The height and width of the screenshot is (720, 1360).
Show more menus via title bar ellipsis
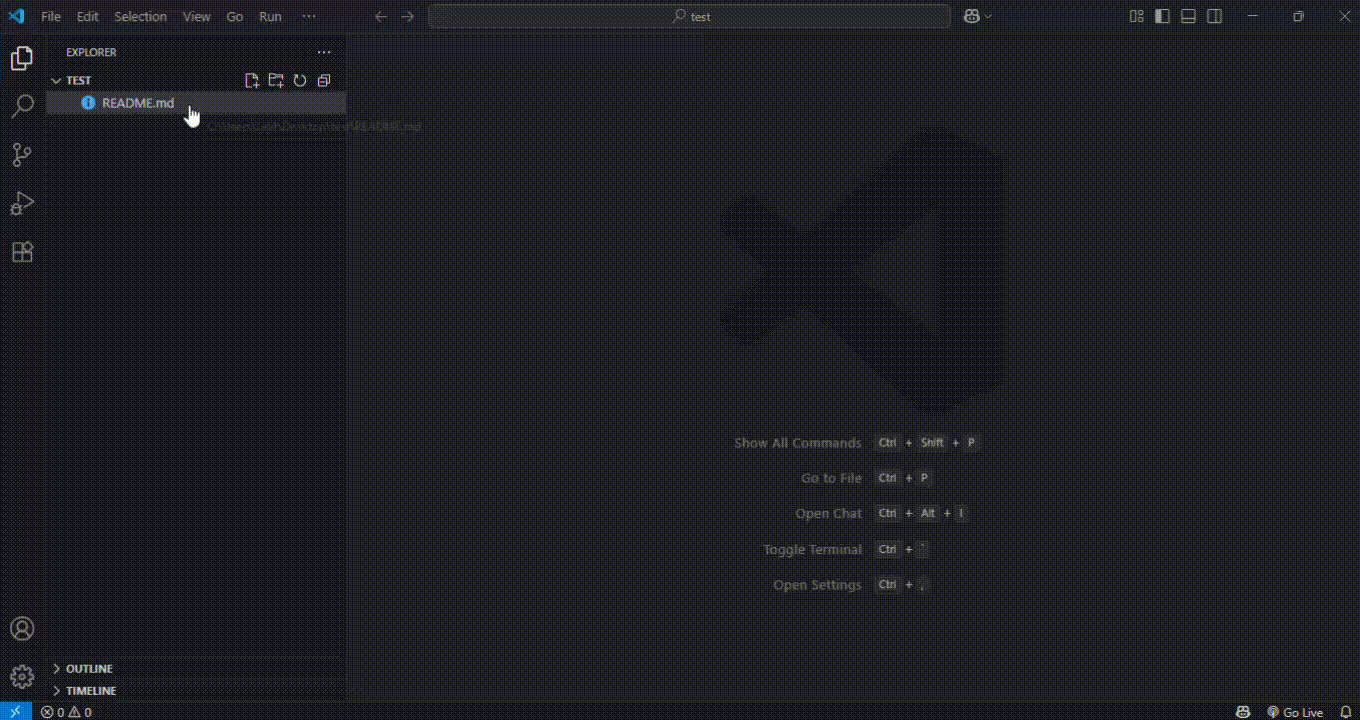coord(308,16)
